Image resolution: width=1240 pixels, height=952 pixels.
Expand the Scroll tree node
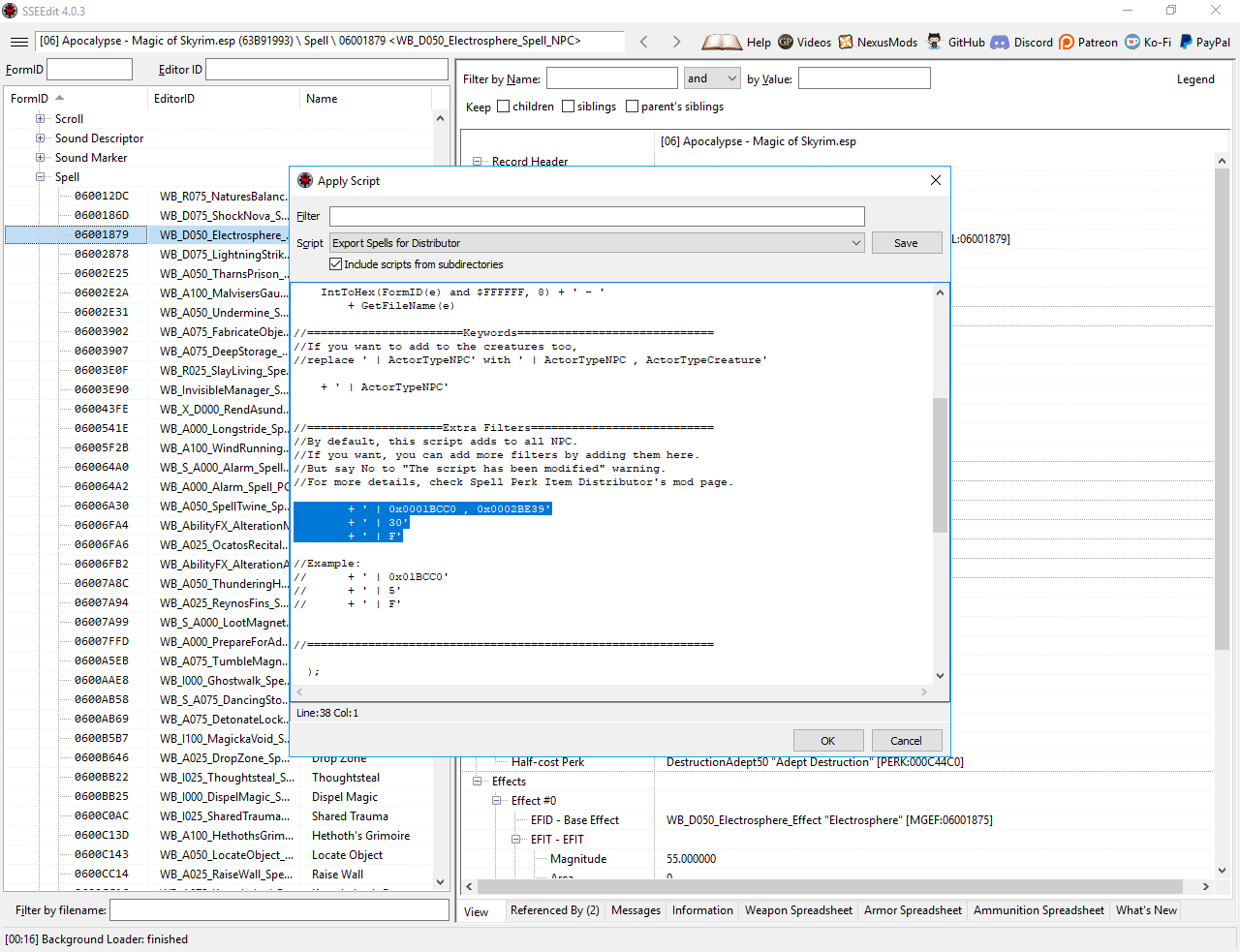pos(41,119)
